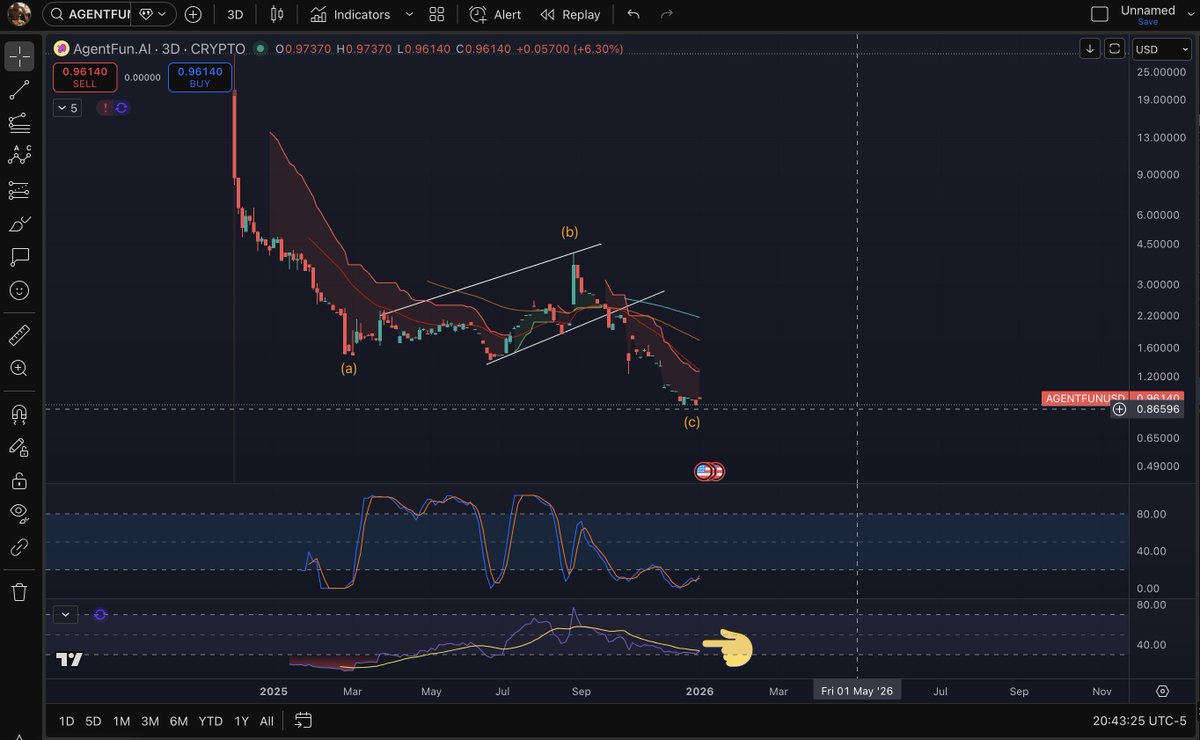The height and width of the screenshot is (740, 1200).
Task: Open the emoji icons tool
Action: pos(19,291)
